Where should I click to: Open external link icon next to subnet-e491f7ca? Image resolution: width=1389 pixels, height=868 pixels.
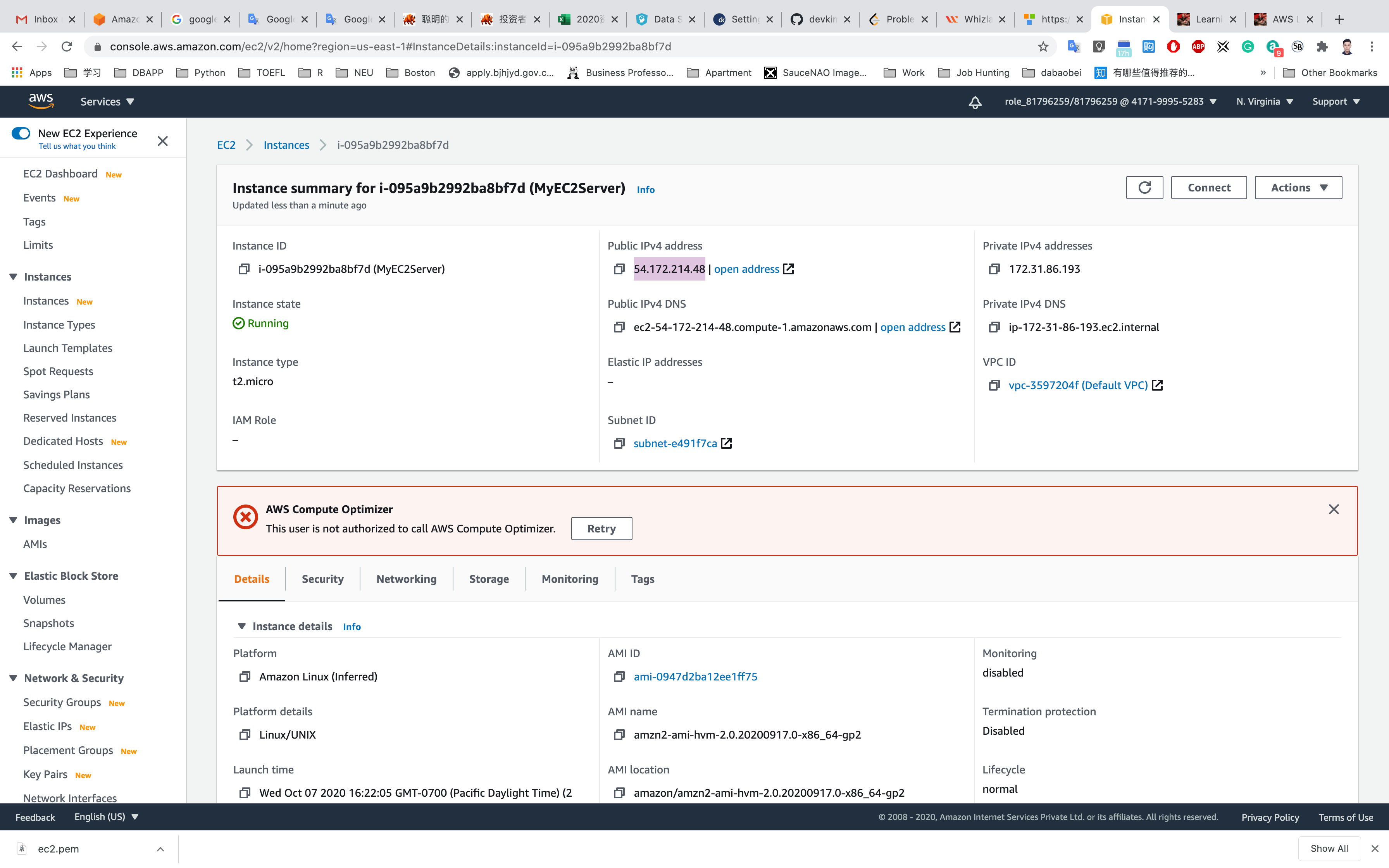point(727,443)
